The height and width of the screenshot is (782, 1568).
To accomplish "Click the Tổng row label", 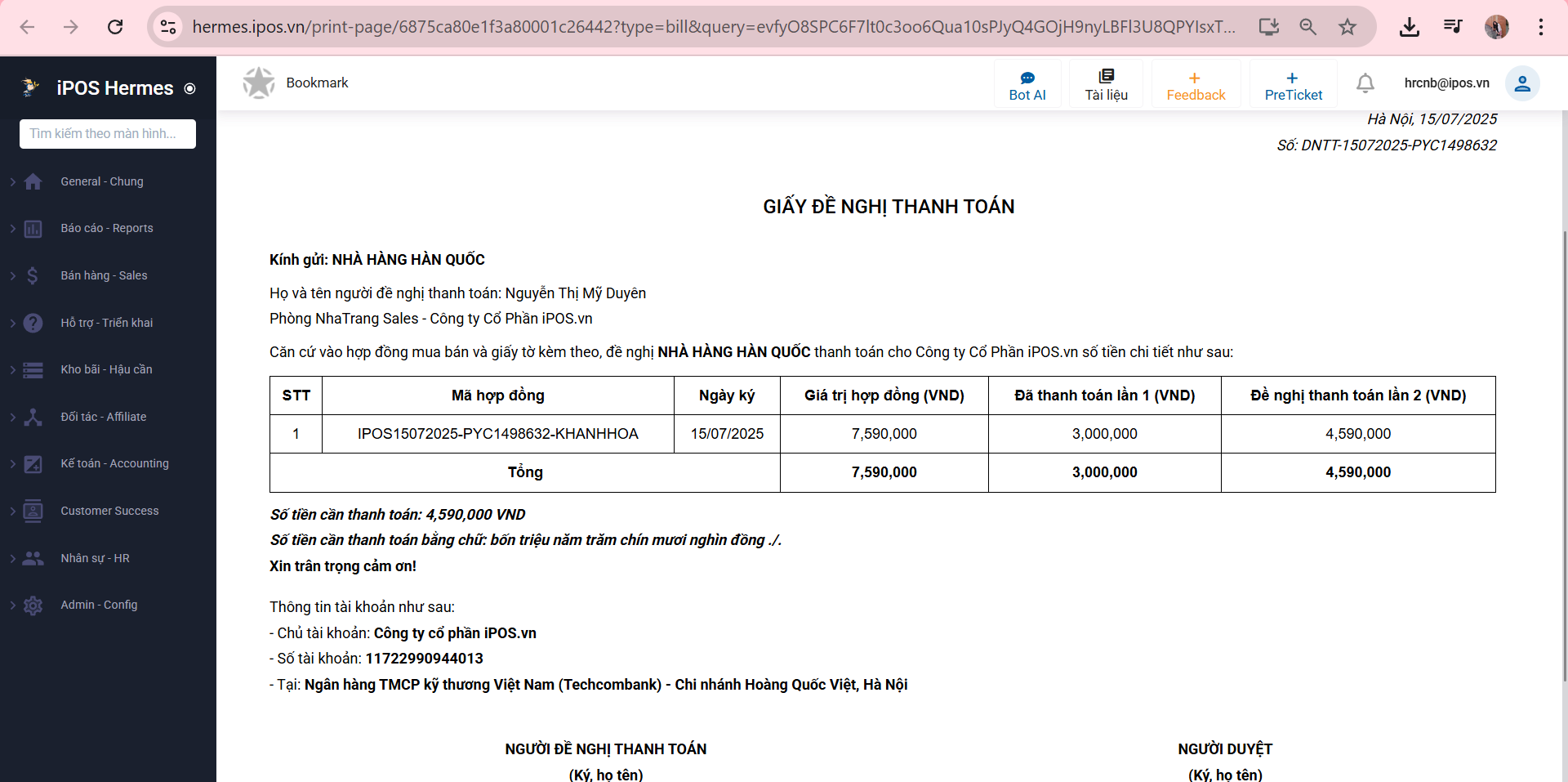I will [525, 472].
